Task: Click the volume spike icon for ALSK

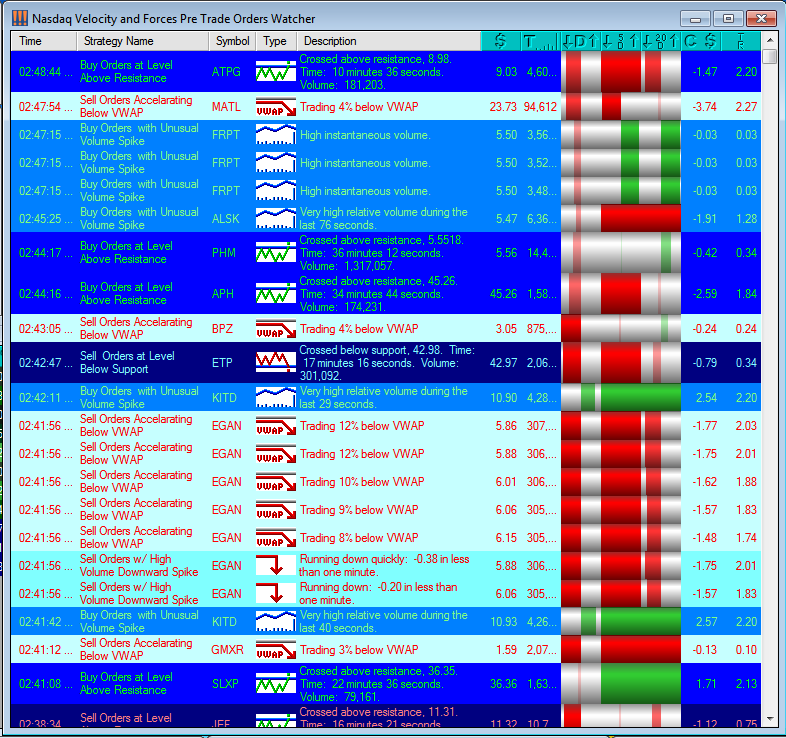Action: [x=276, y=219]
